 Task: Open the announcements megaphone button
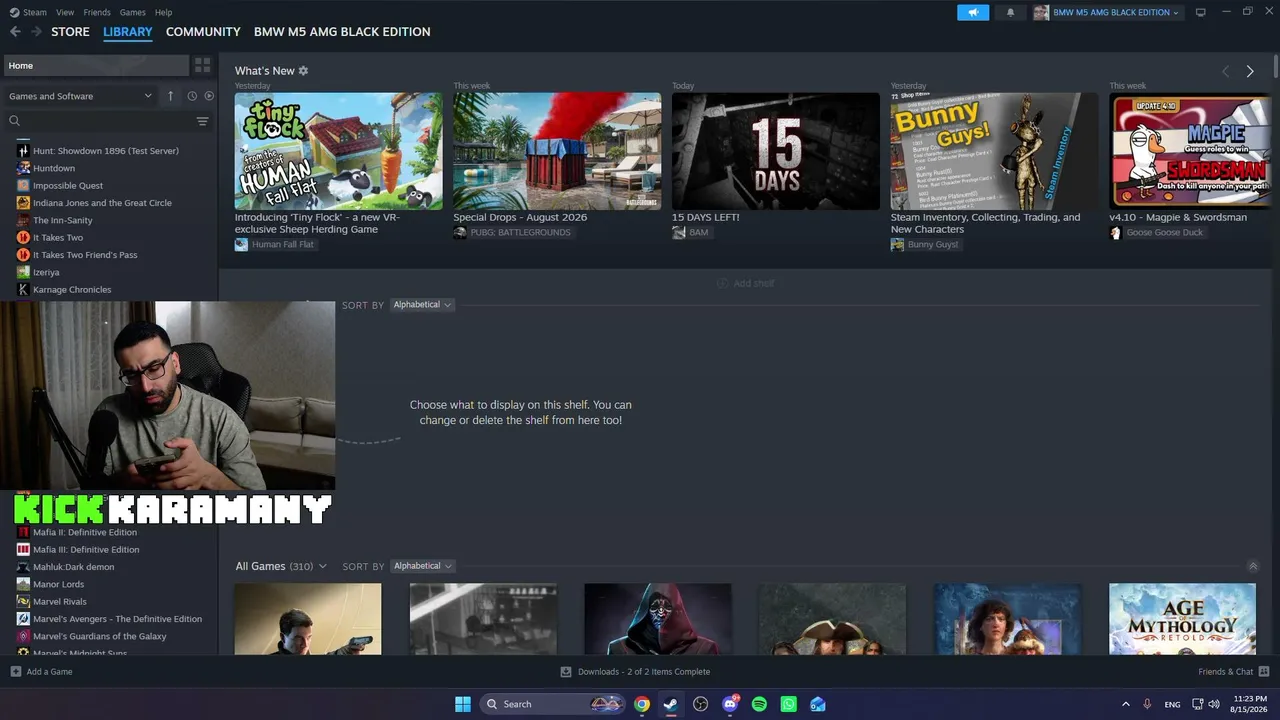pyautogui.click(x=972, y=12)
